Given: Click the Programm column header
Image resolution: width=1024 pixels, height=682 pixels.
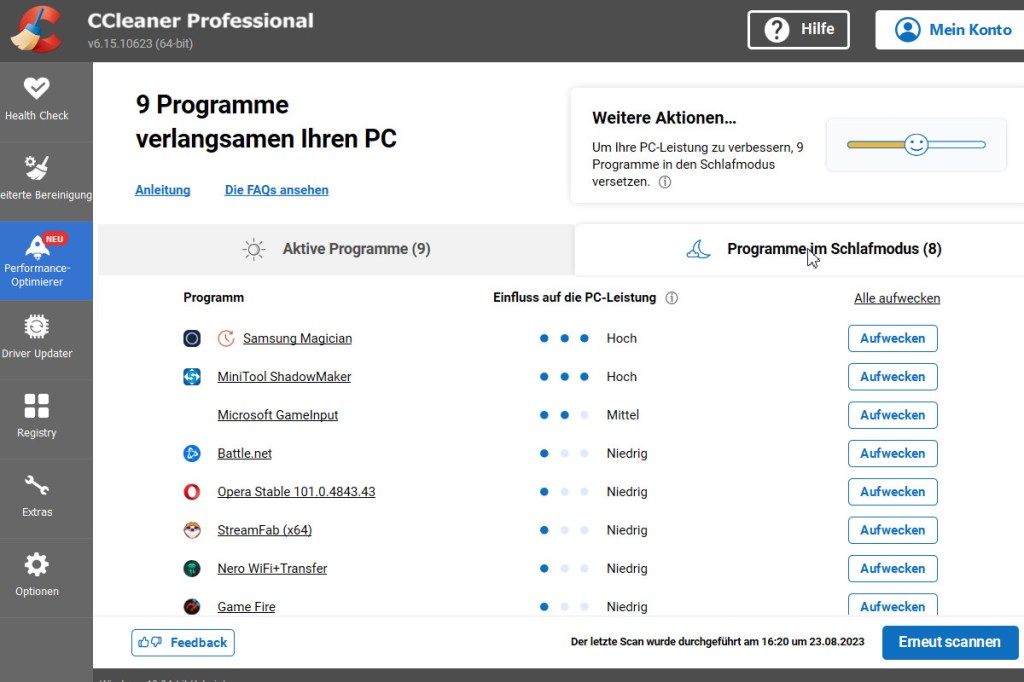Looking at the screenshot, I should tap(214, 298).
